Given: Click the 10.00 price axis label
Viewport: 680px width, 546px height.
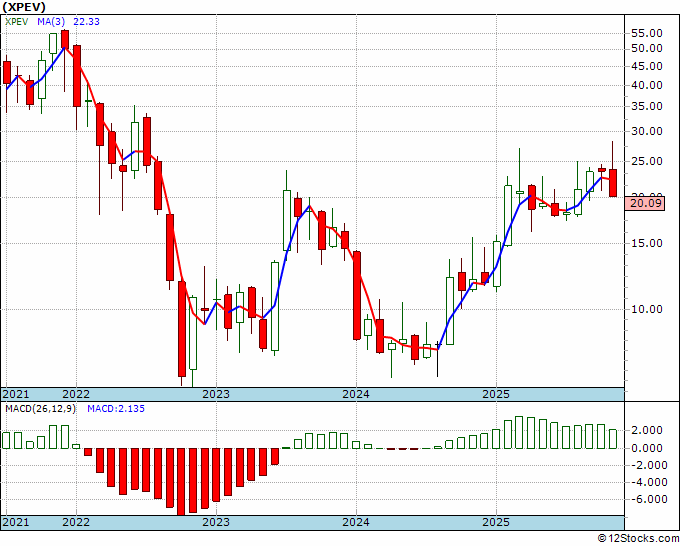Looking at the screenshot, I should [647, 309].
